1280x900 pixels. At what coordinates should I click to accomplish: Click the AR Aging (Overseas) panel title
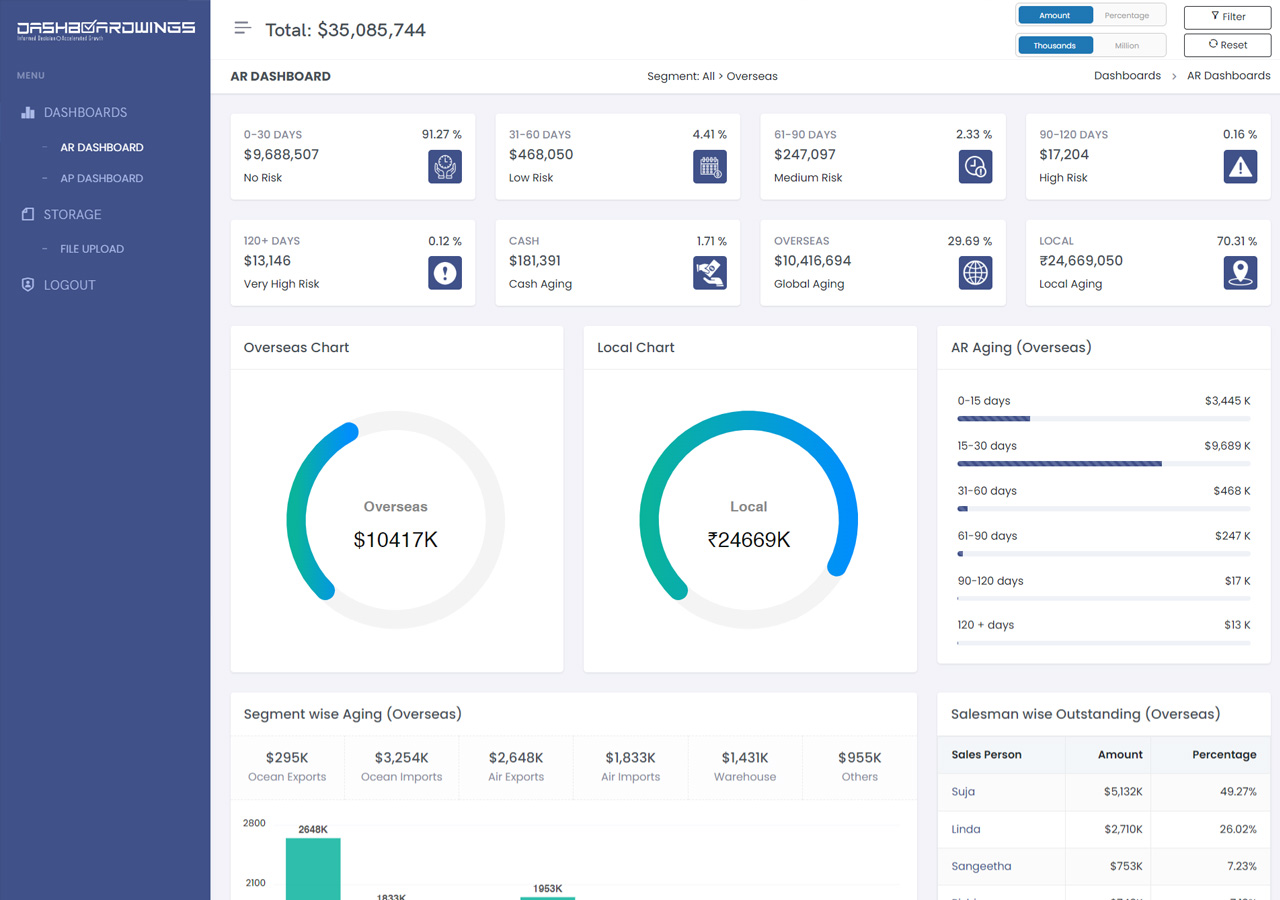[1021, 348]
